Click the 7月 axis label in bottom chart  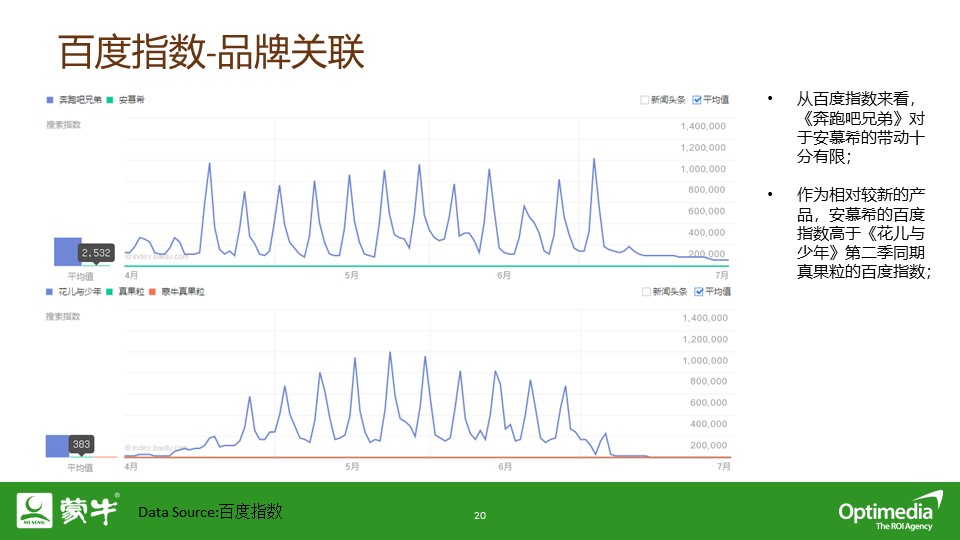[x=724, y=467]
